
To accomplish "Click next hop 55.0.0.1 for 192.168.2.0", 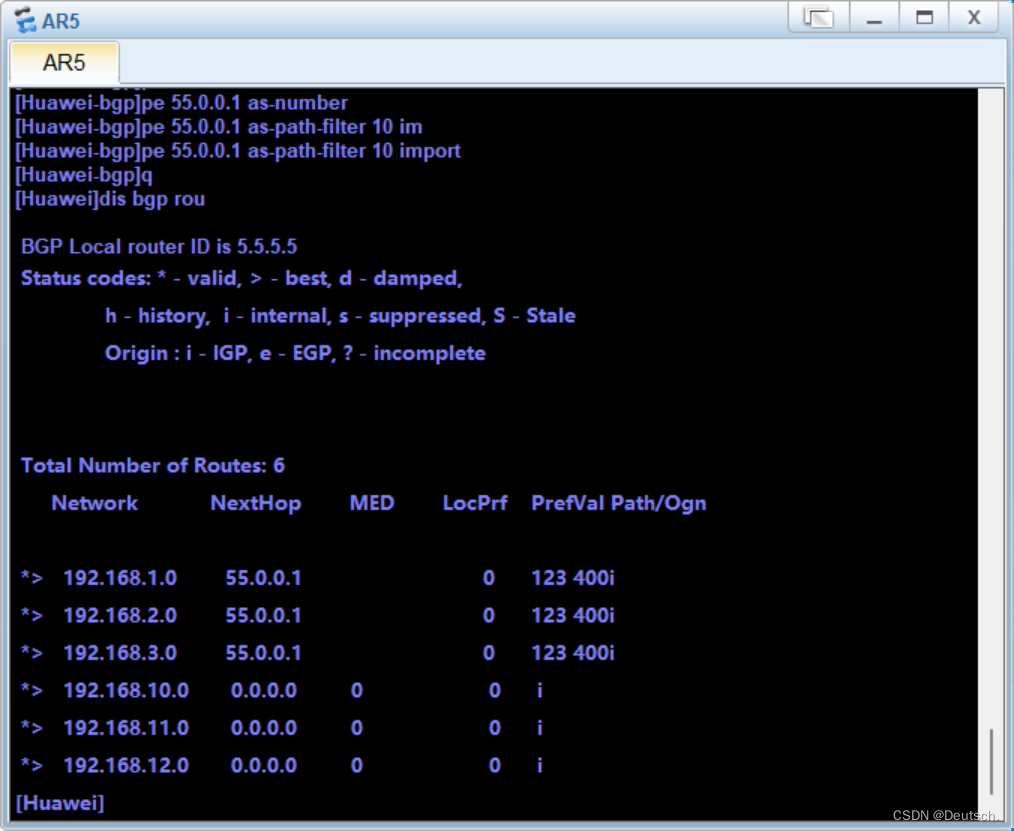I will coord(263,615).
